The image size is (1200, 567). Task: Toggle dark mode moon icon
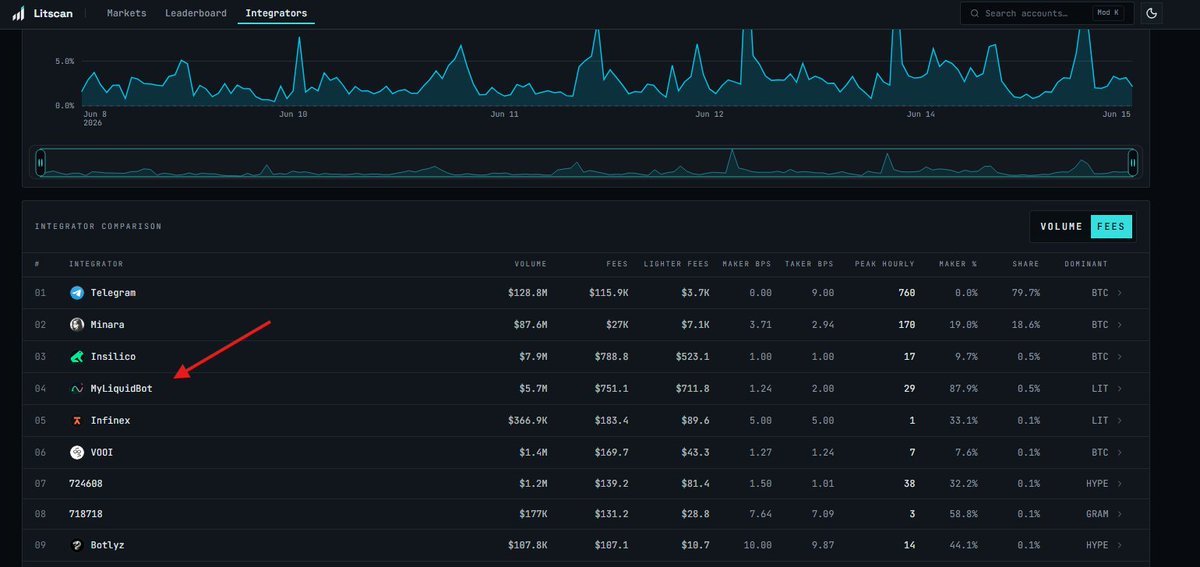point(1151,13)
